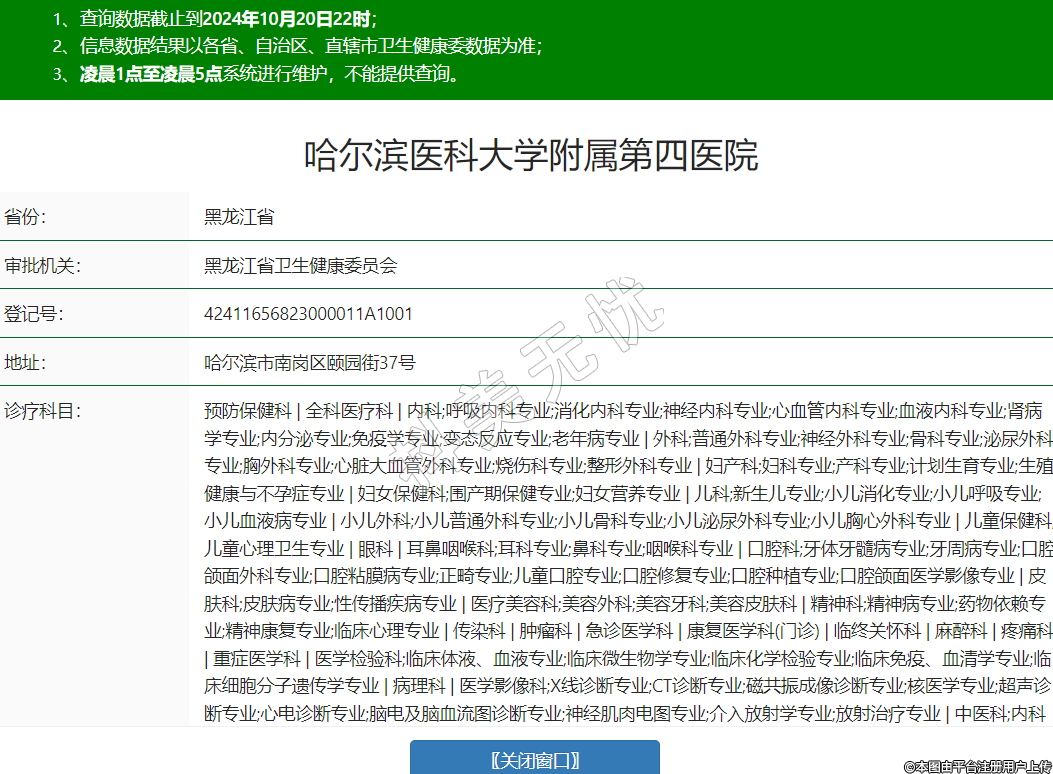Click the bold text 凌晨1点至凌晨5点
The width and height of the screenshot is (1053, 774).
(150, 74)
